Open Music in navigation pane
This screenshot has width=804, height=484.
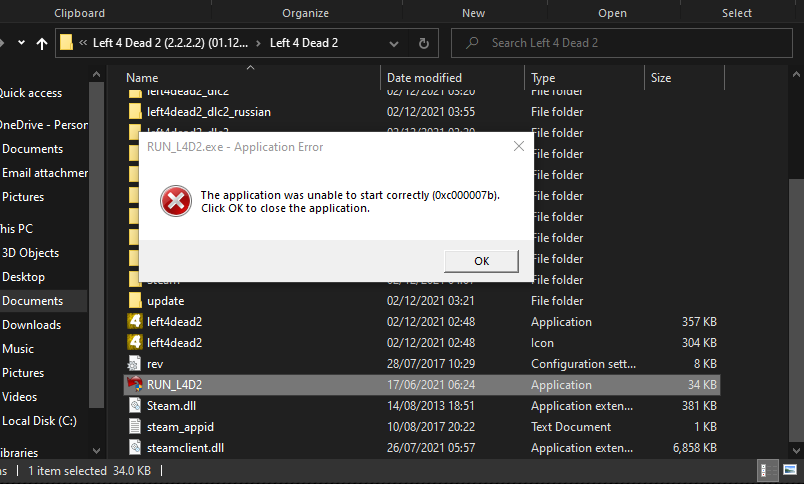point(18,349)
